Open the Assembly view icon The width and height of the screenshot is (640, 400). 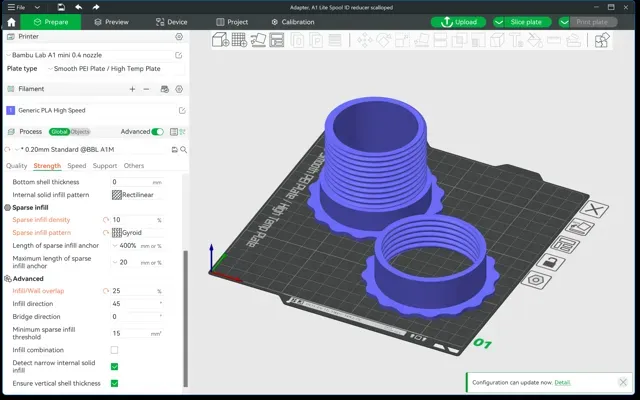[602, 40]
